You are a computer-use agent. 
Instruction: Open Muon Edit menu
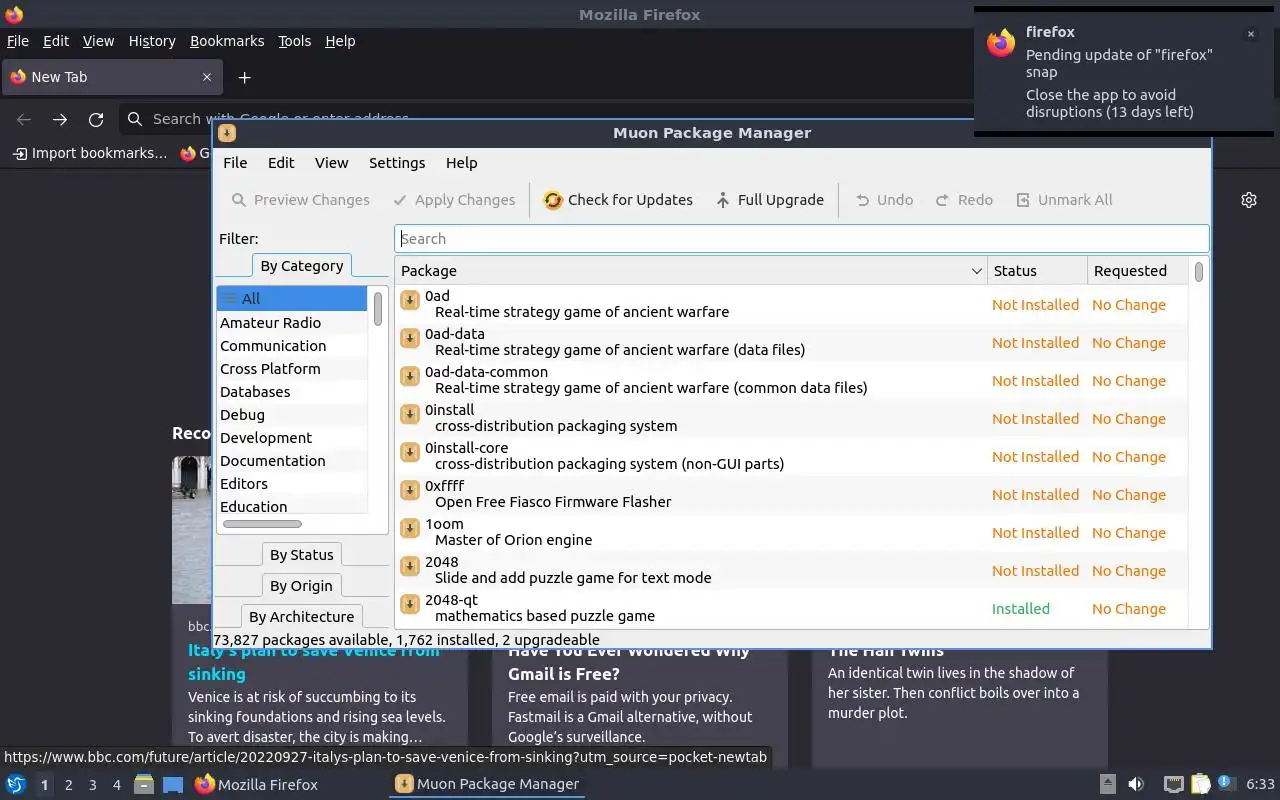click(x=281, y=163)
